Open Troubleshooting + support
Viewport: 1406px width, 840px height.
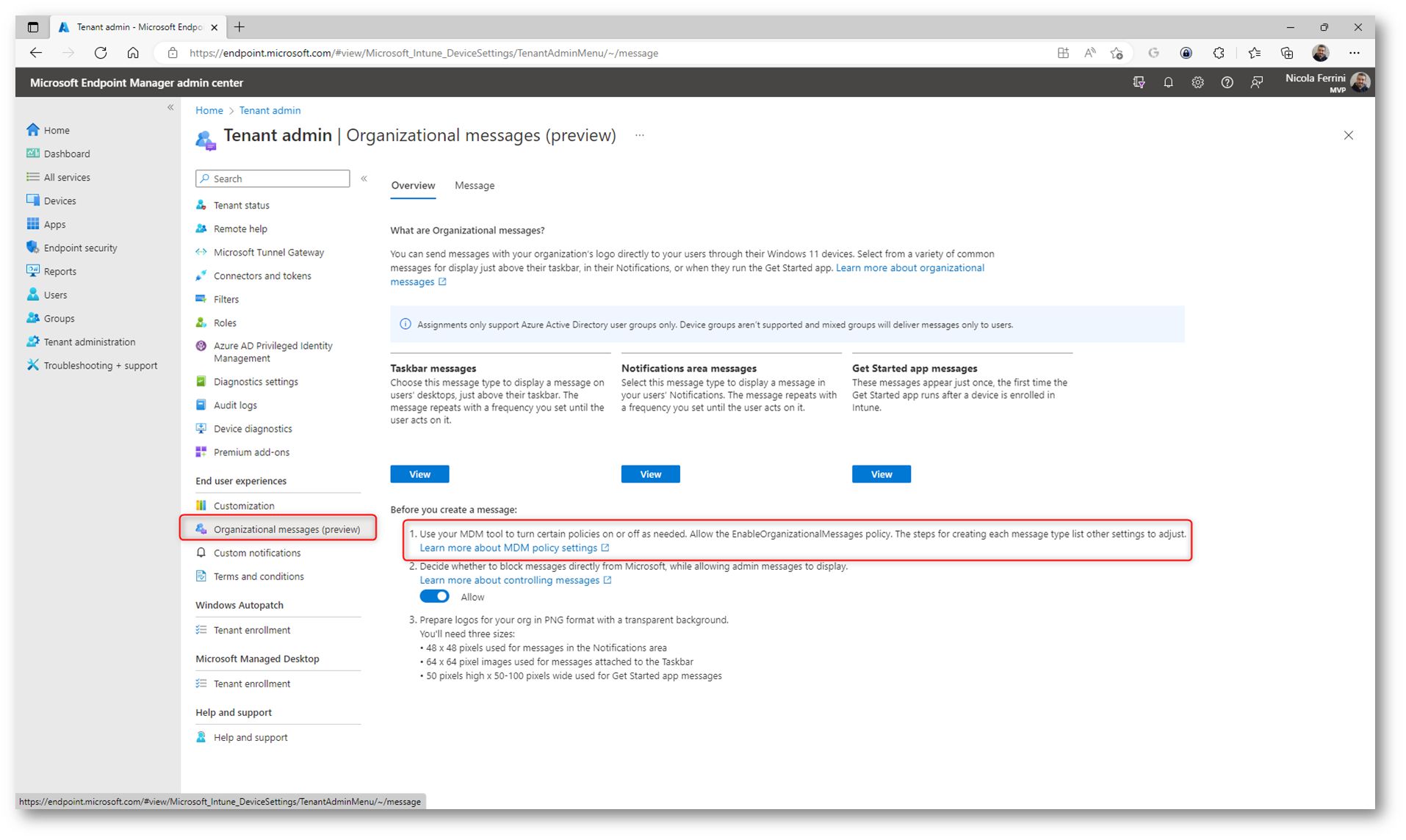(x=92, y=365)
